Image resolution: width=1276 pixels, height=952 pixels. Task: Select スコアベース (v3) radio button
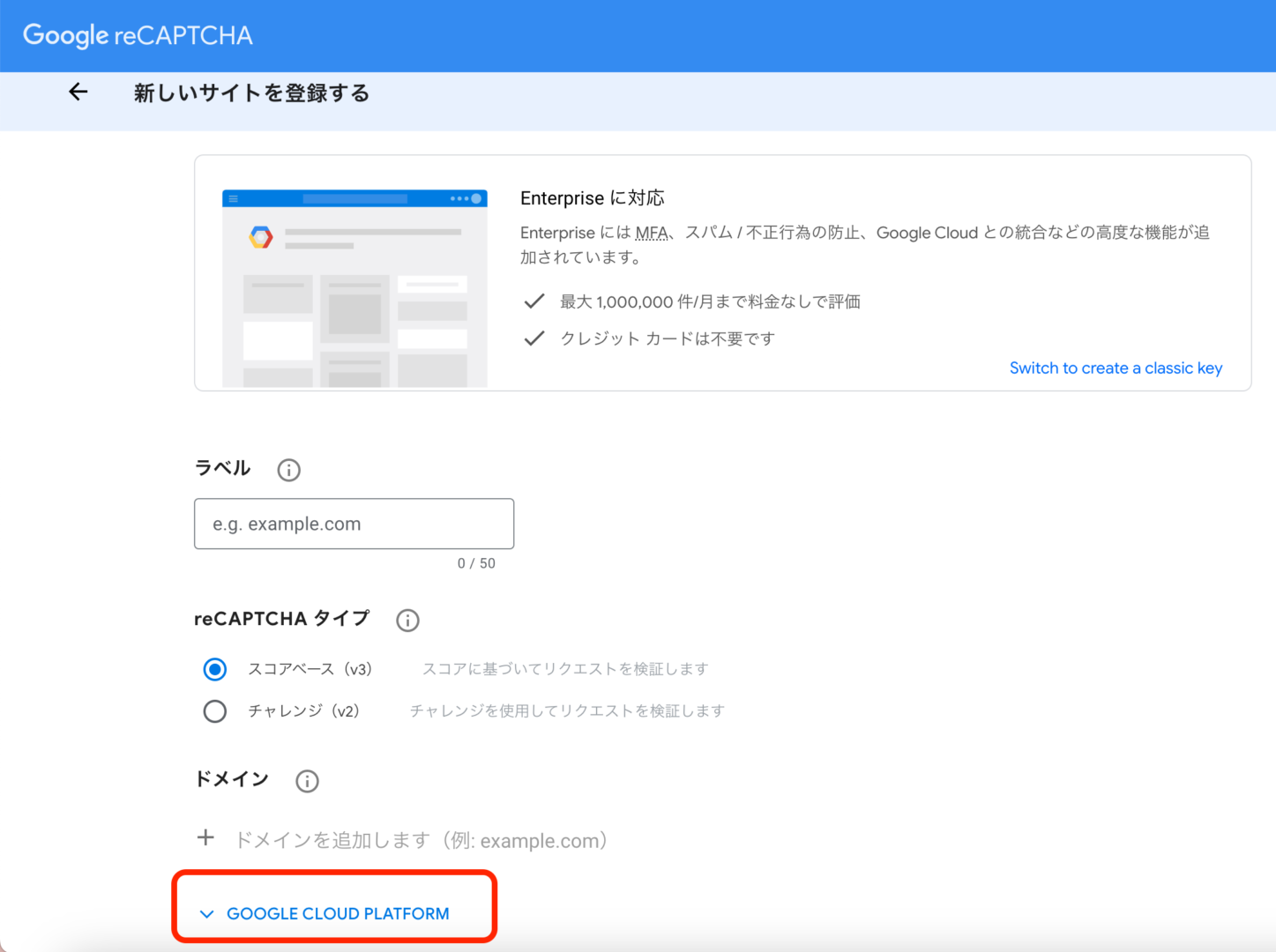point(215,669)
